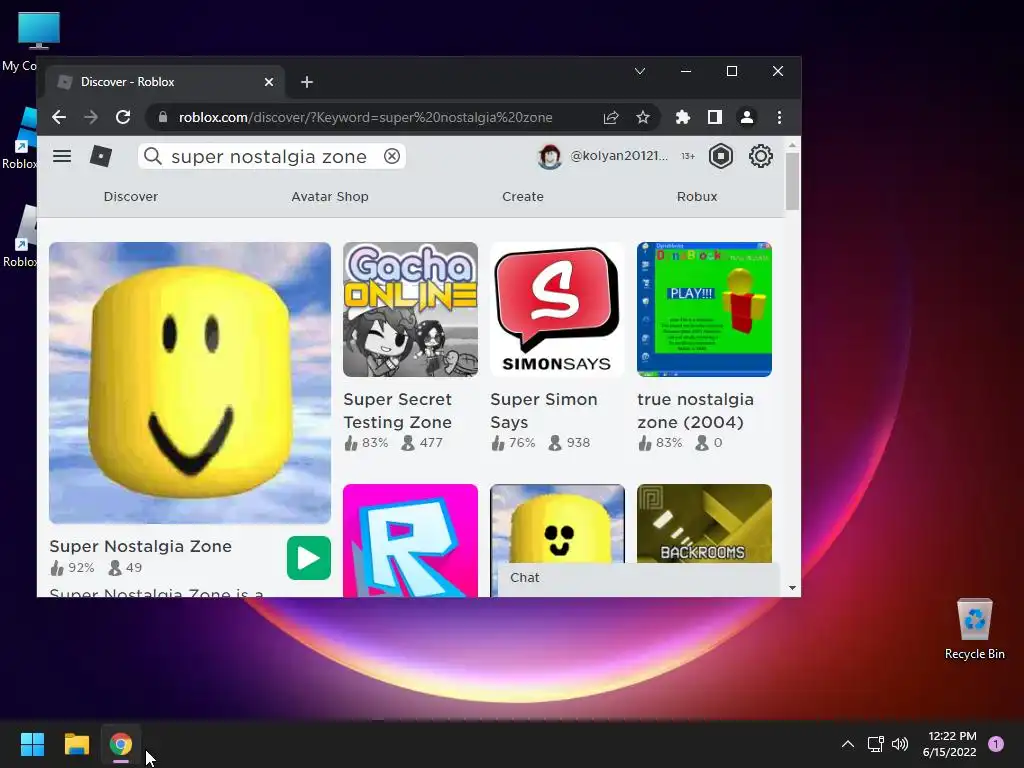This screenshot has width=1024, height=768.
Task: Open clock and date in taskbar
Action: (x=950, y=744)
